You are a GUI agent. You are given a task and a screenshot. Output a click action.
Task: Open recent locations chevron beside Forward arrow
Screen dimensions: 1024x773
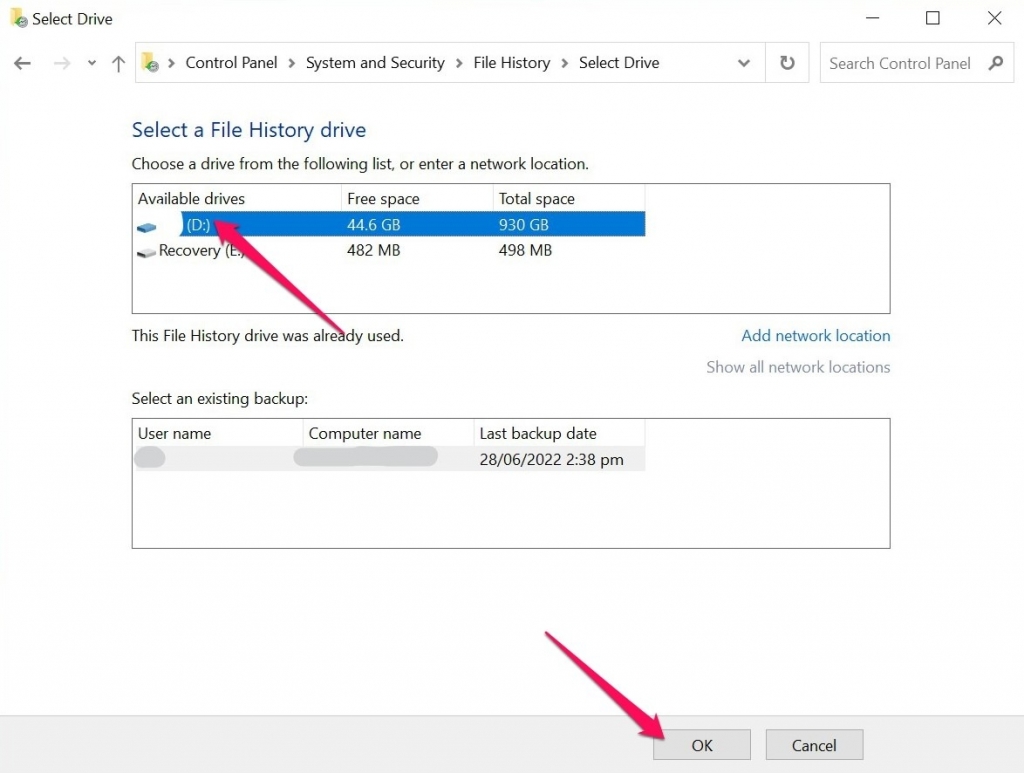tap(91, 63)
